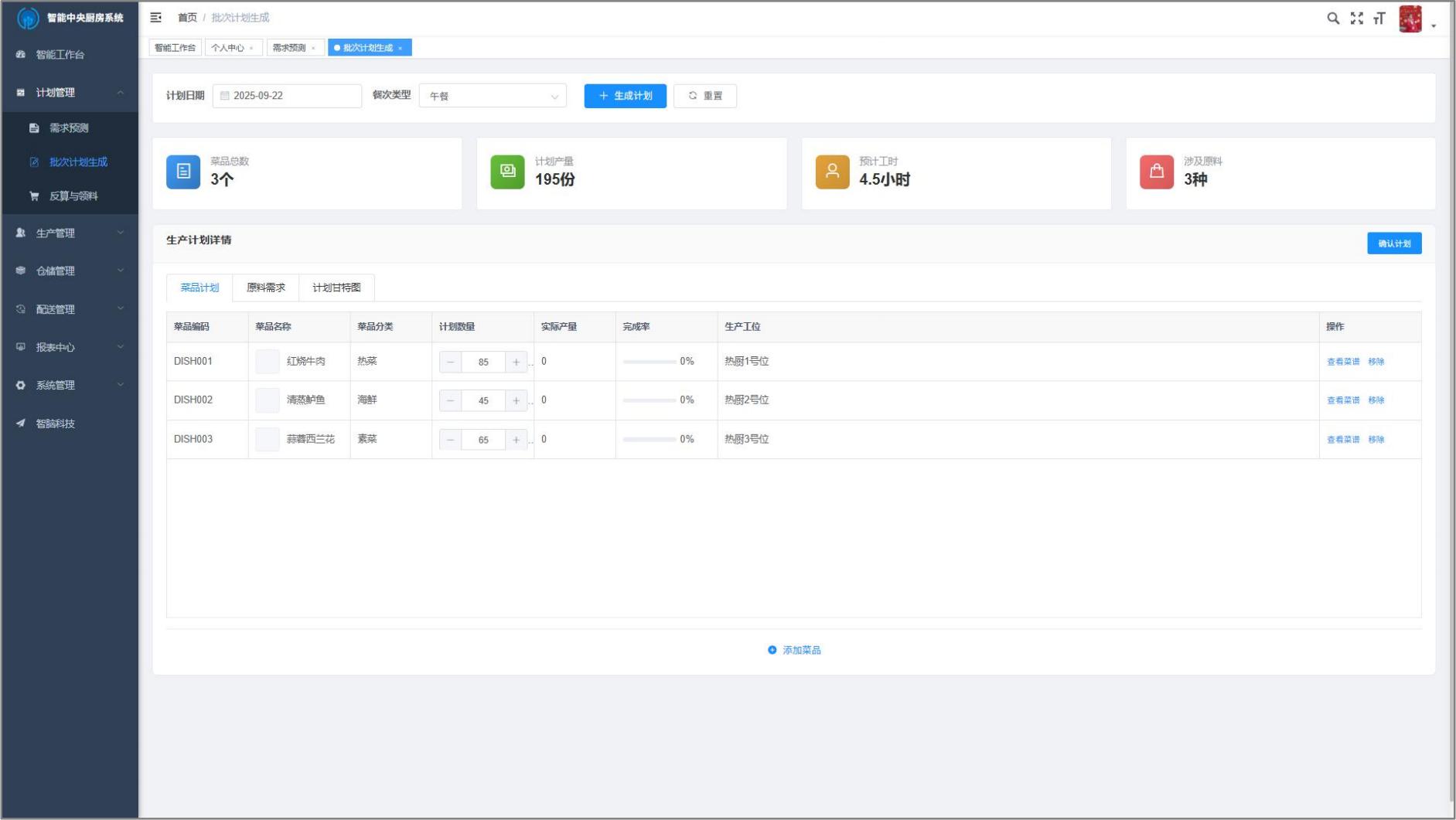The width and height of the screenshot is (1456, 820).
Task: Switch to the 原料需求 tab
Action: 265,288
